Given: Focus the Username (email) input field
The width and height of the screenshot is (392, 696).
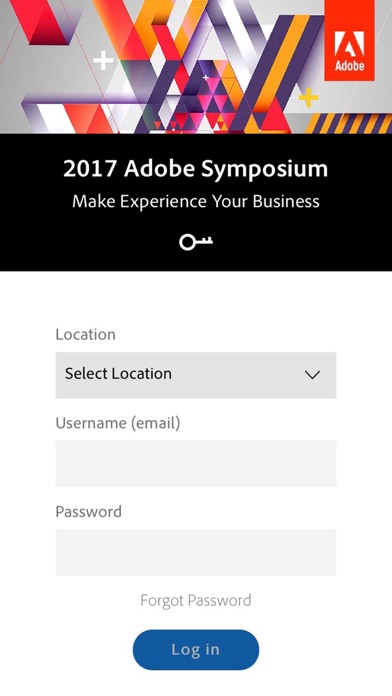Looking at the screenshot, I should coord(196,463).
